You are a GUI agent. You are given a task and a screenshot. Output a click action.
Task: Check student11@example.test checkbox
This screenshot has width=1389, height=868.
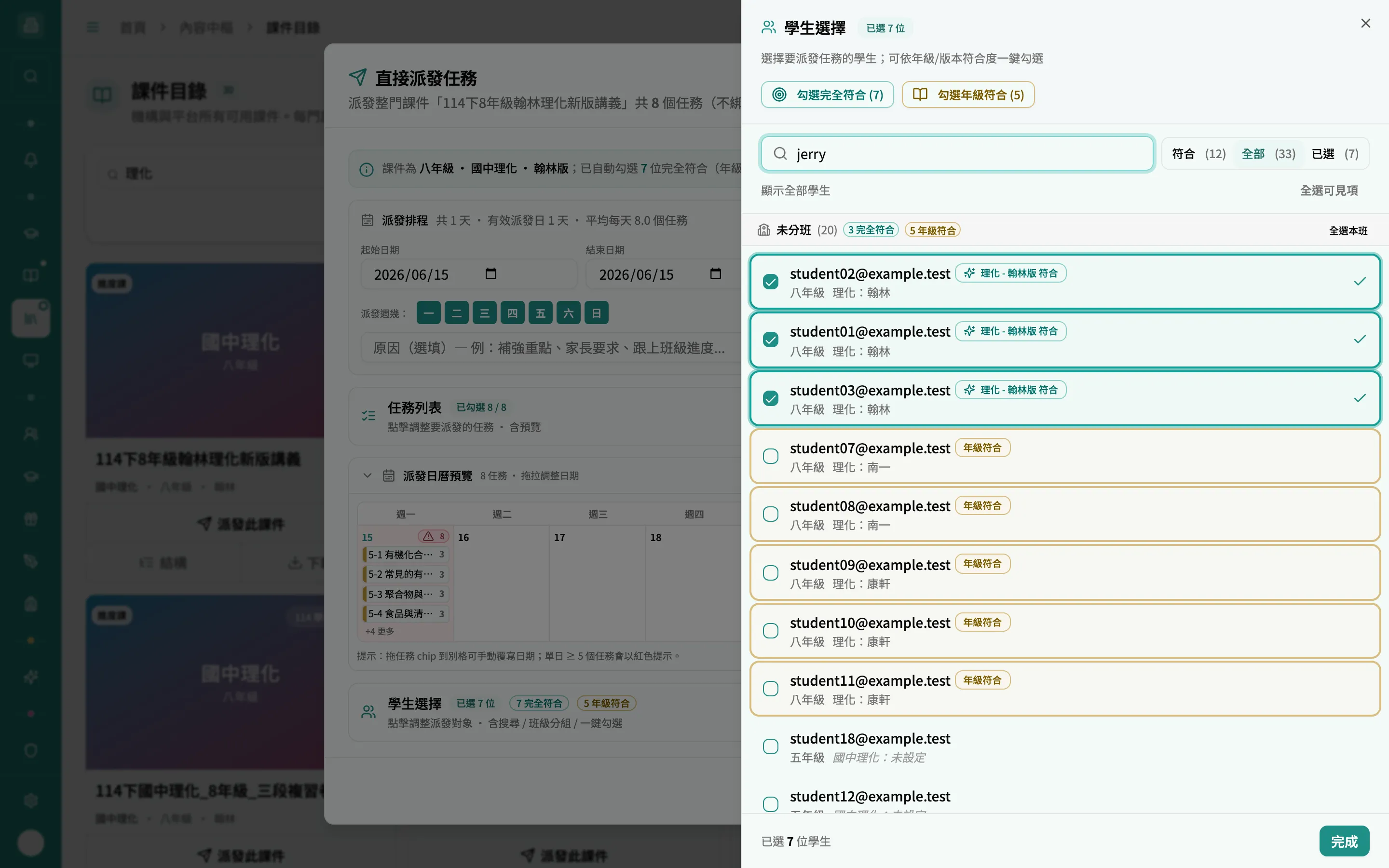(770, 689)
